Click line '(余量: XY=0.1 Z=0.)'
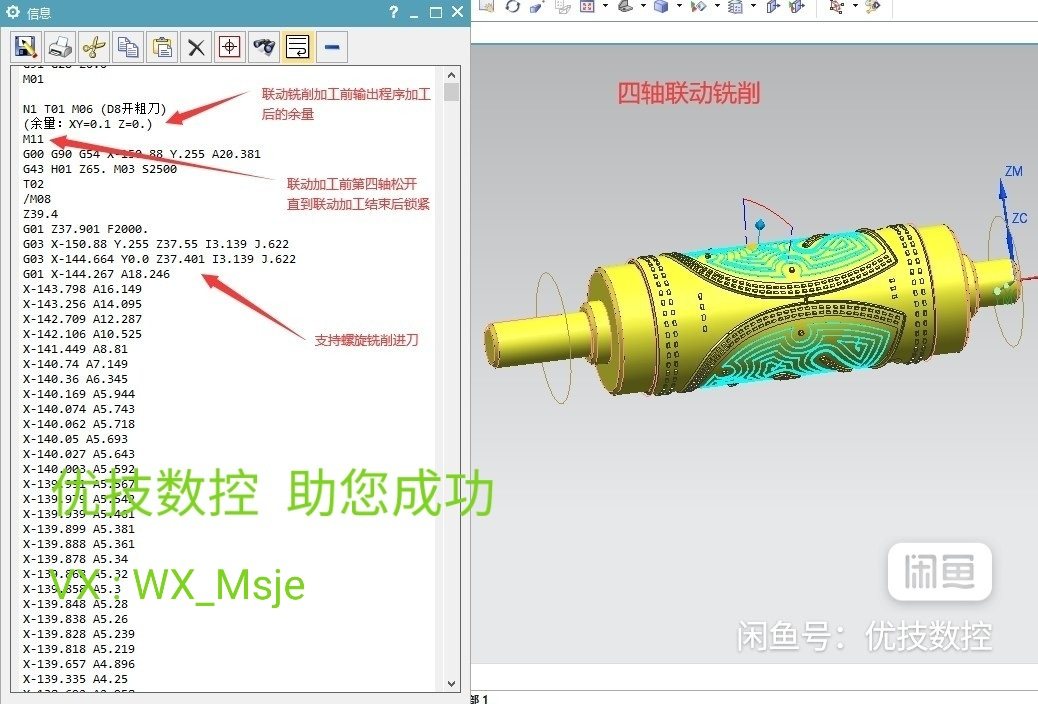The height and width of the screenshot is (704, 1038). pos(87,124)
